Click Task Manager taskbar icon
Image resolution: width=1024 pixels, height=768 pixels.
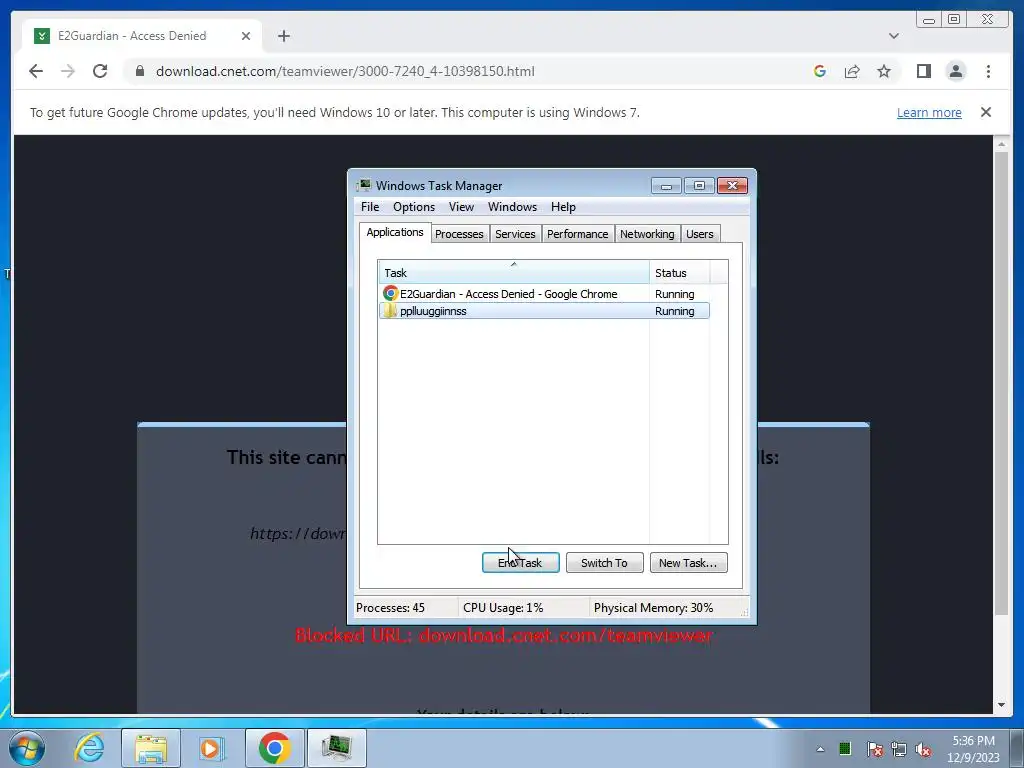point(336,748)
